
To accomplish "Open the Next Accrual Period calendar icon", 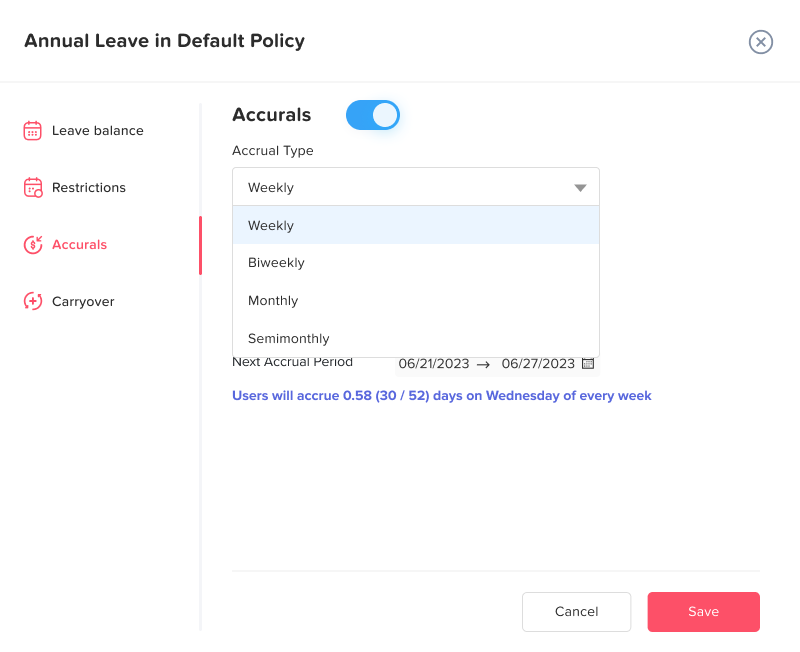I will pyautogui.click(x=588, y=363).
